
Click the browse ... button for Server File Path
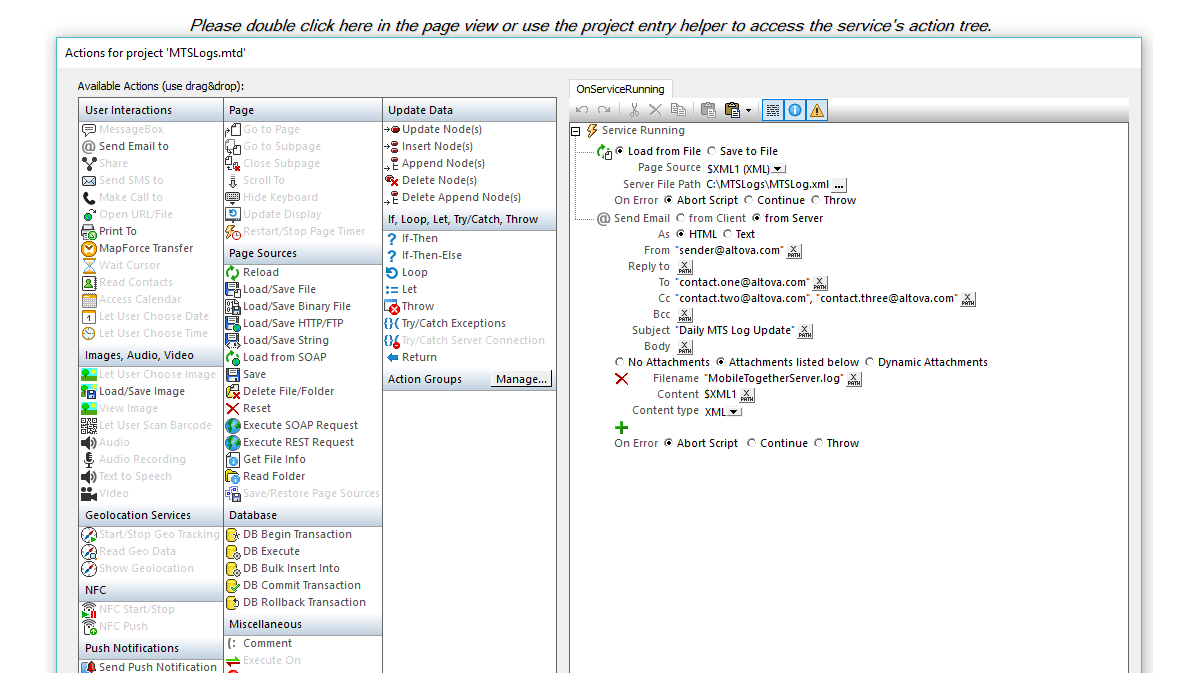839,185
